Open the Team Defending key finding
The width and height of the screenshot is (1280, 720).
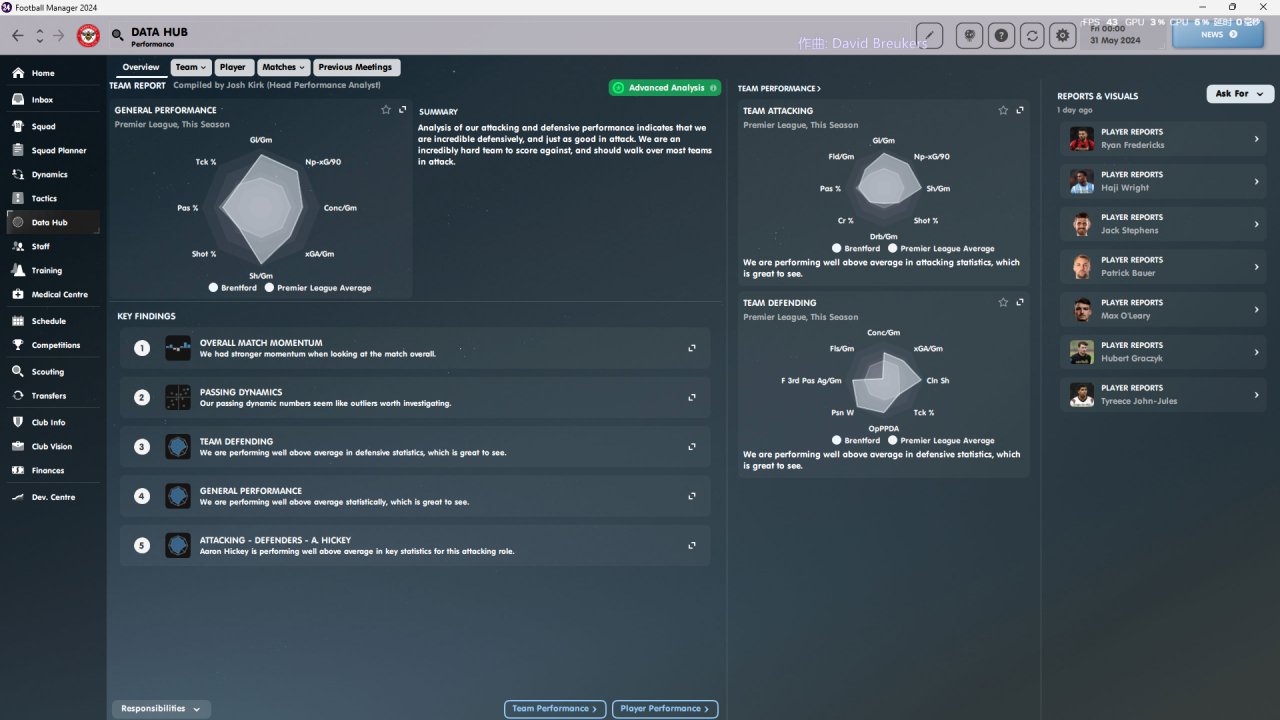click(415, 447)
